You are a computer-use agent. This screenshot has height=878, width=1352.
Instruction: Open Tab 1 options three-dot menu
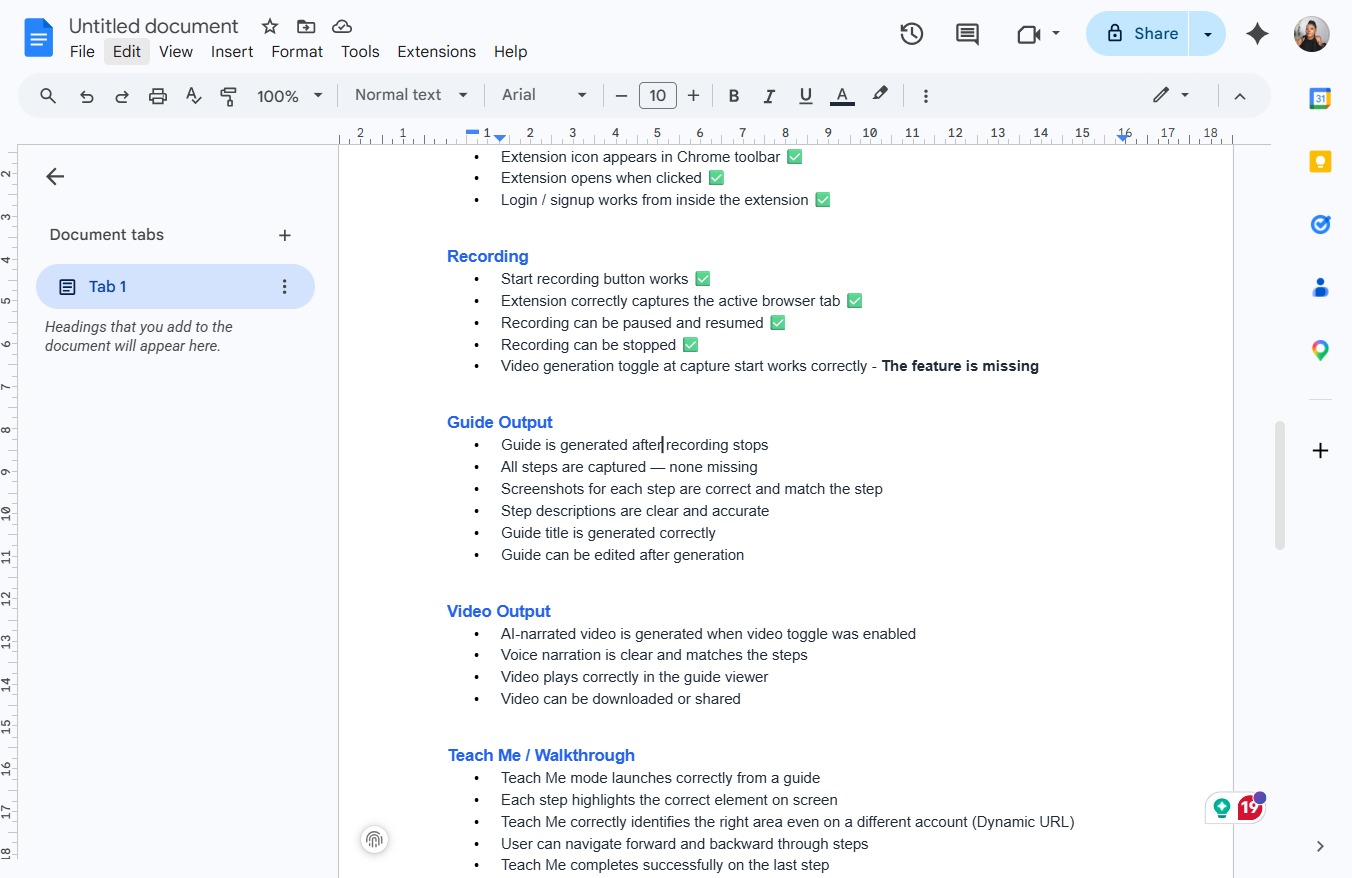tap(284, 287)
